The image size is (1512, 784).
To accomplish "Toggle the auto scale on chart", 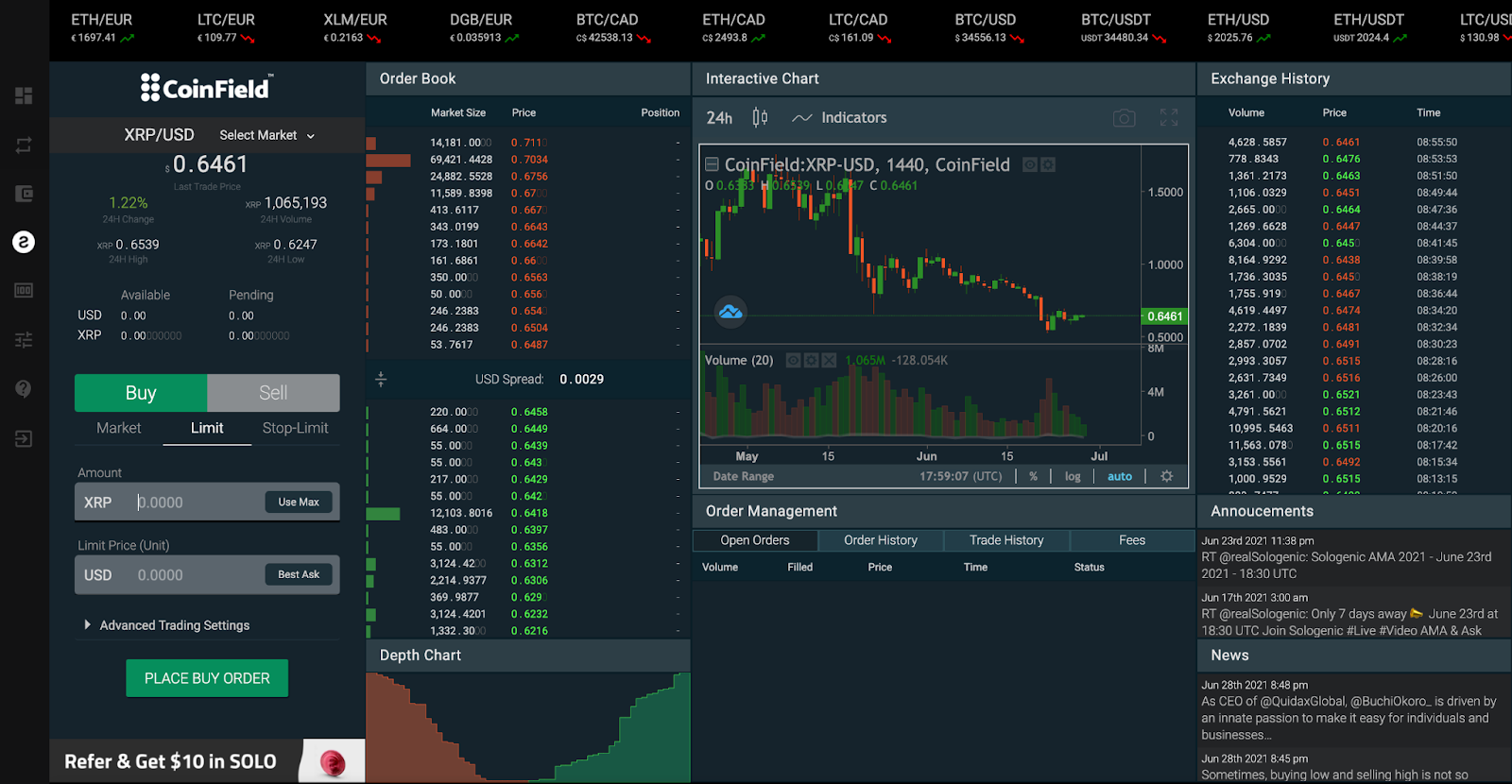I will pyautogui.click(x=1120, y=476).
